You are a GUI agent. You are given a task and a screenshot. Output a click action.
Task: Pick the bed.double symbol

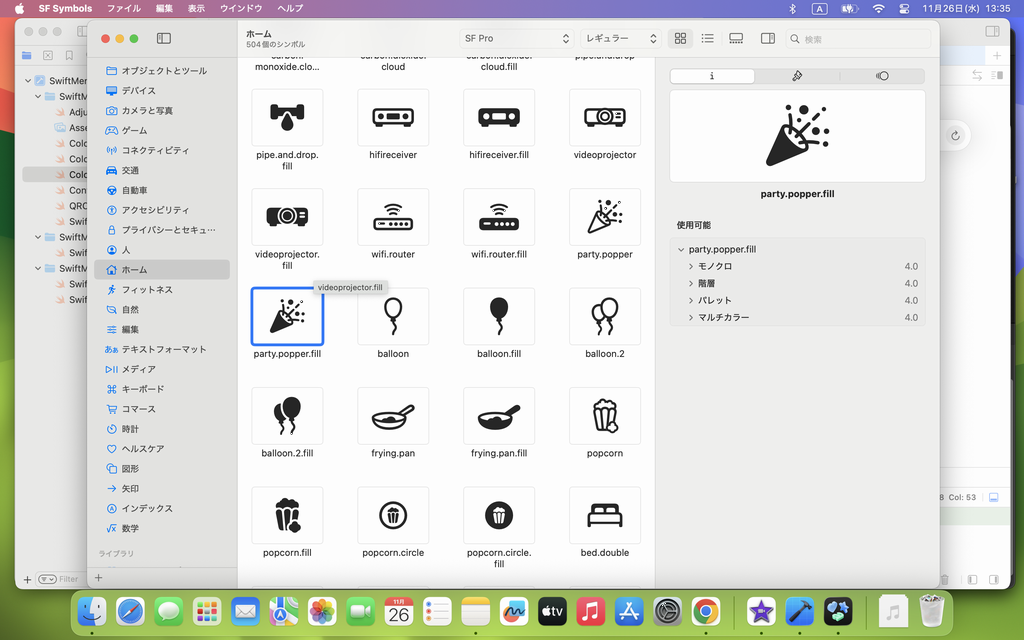tap(605, 515)
